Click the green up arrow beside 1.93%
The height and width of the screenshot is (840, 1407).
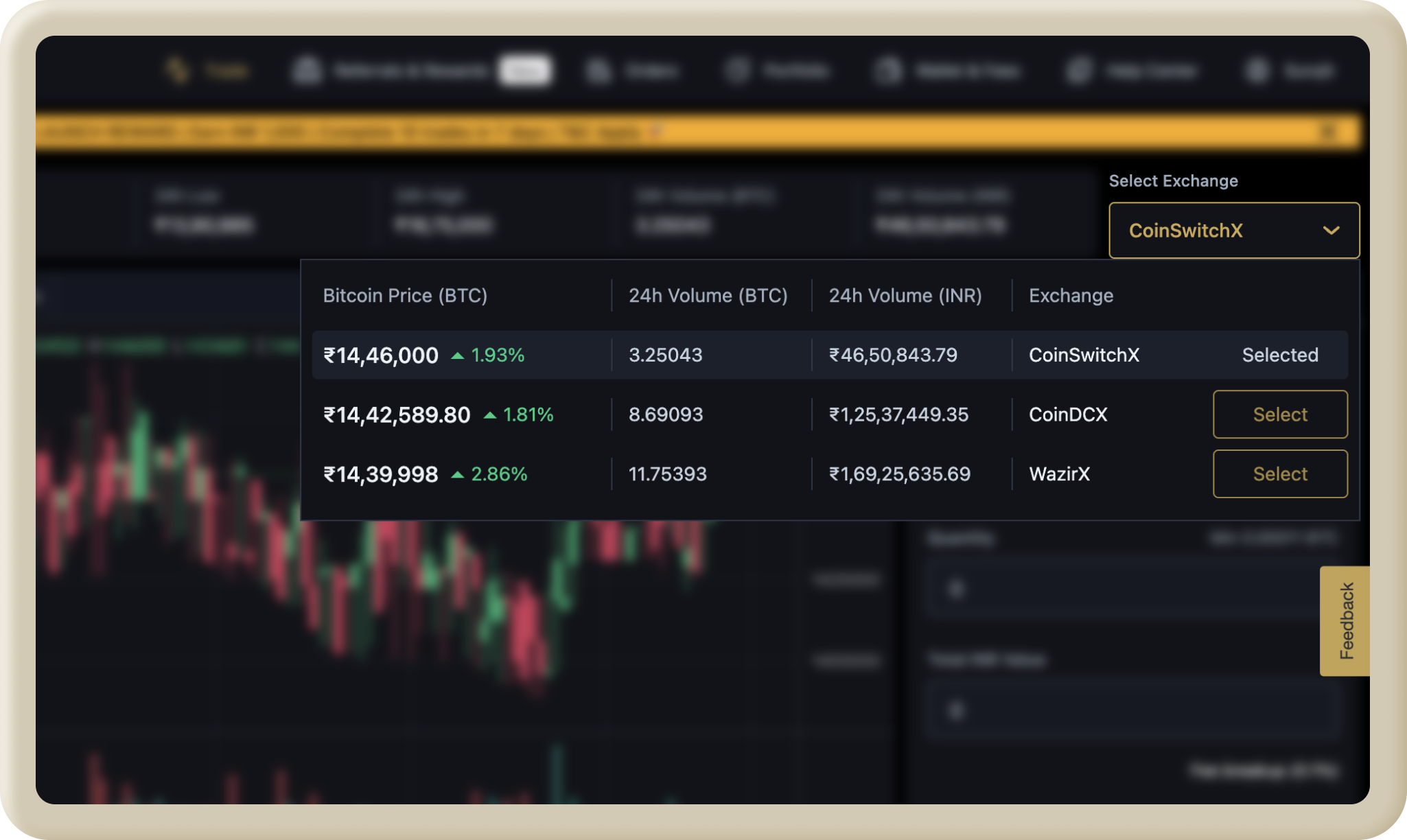tap(457, 355)
